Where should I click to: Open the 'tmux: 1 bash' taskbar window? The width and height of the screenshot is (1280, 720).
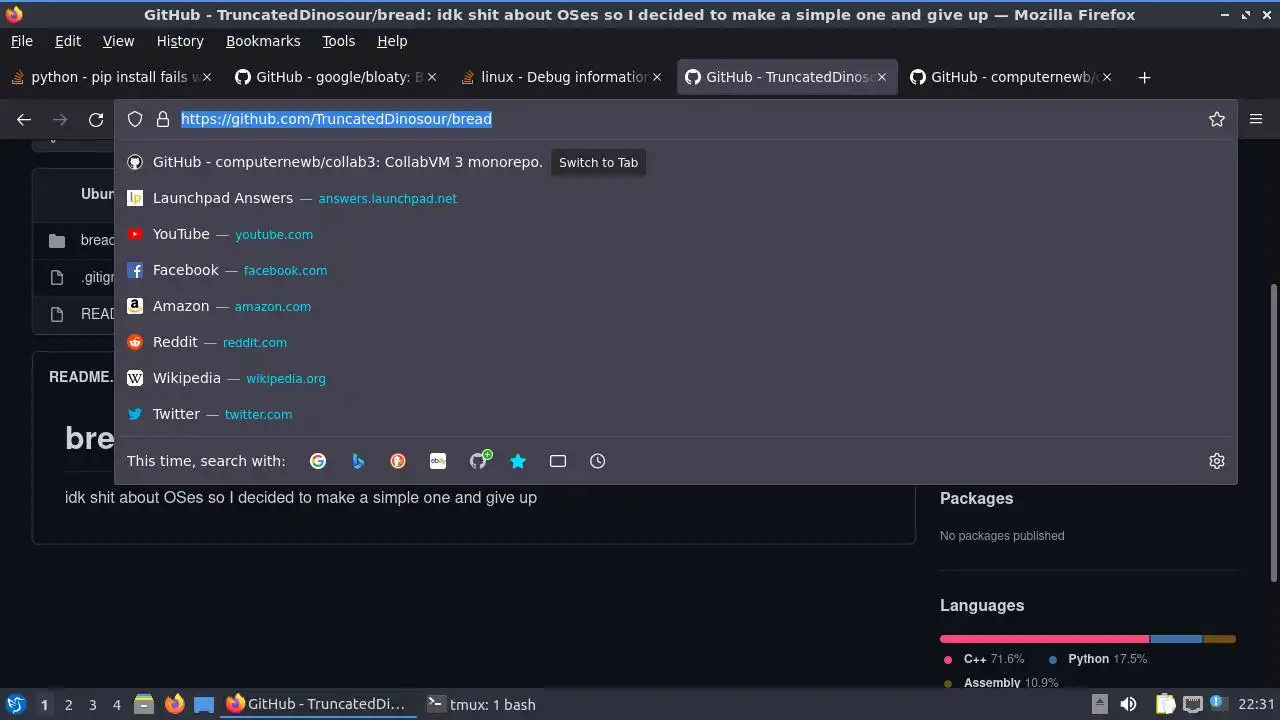pyautogui.click(x=482, y=704)
